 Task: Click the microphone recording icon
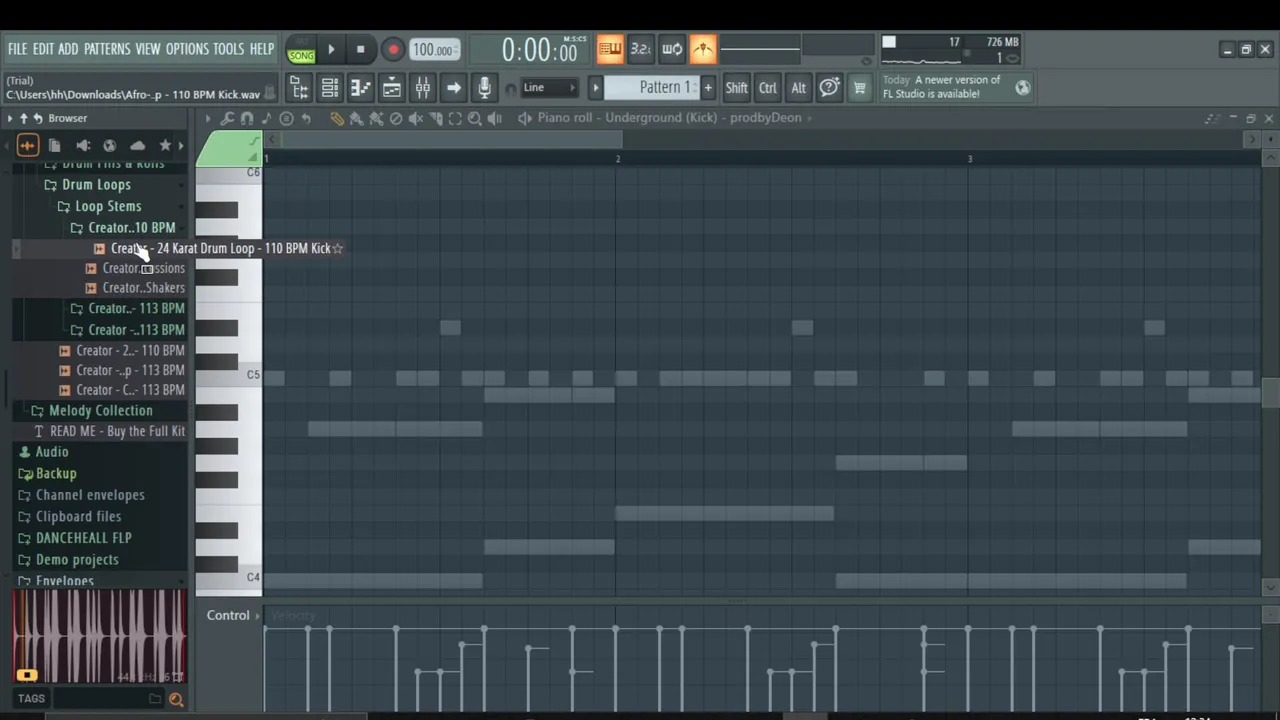click(484, 88)
